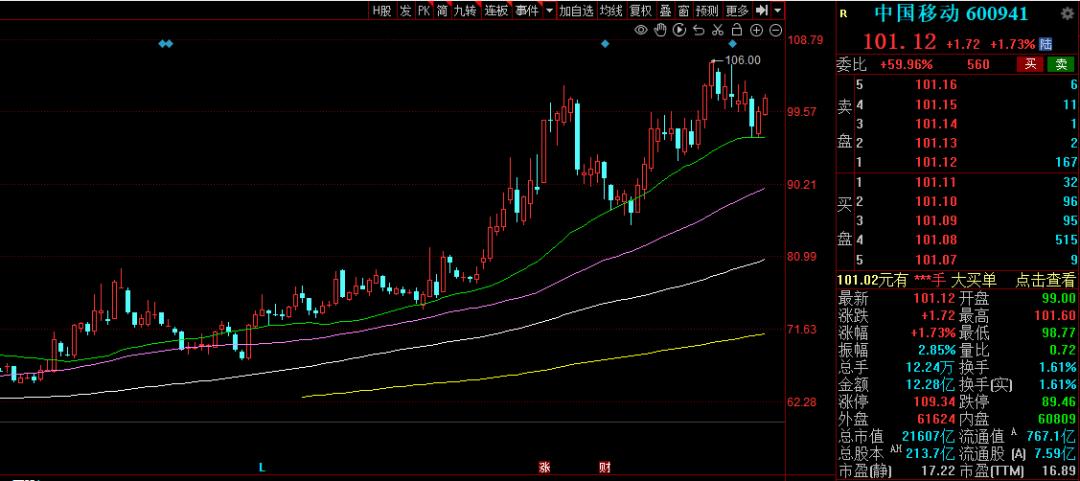The width and height of the screenshot is (1080, 481).
Task: Expand the dropdown arrow at toolbar end
Action: point(778,10)
